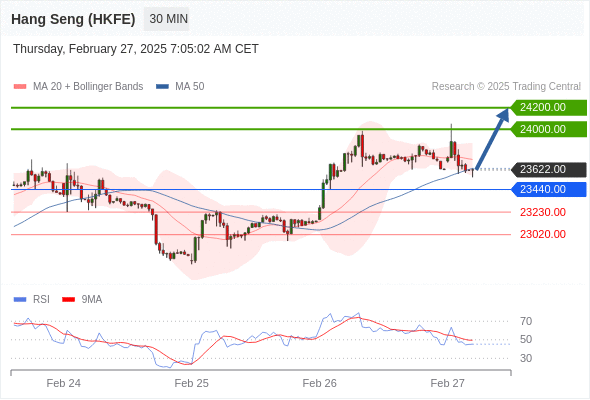Click the Hang Seng (HKFE) title
The width and height of the screenshot is (590, 400).
(73, 19)
